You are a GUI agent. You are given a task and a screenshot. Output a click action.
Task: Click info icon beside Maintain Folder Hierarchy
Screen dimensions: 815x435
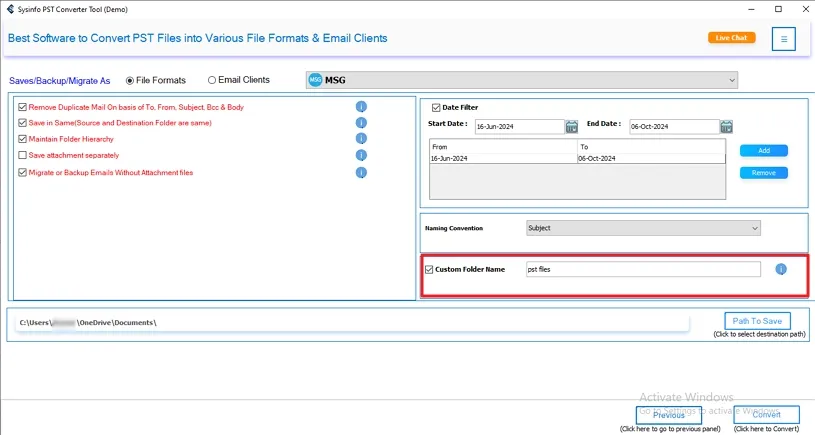pyautogui.click(x=361, y=139)
